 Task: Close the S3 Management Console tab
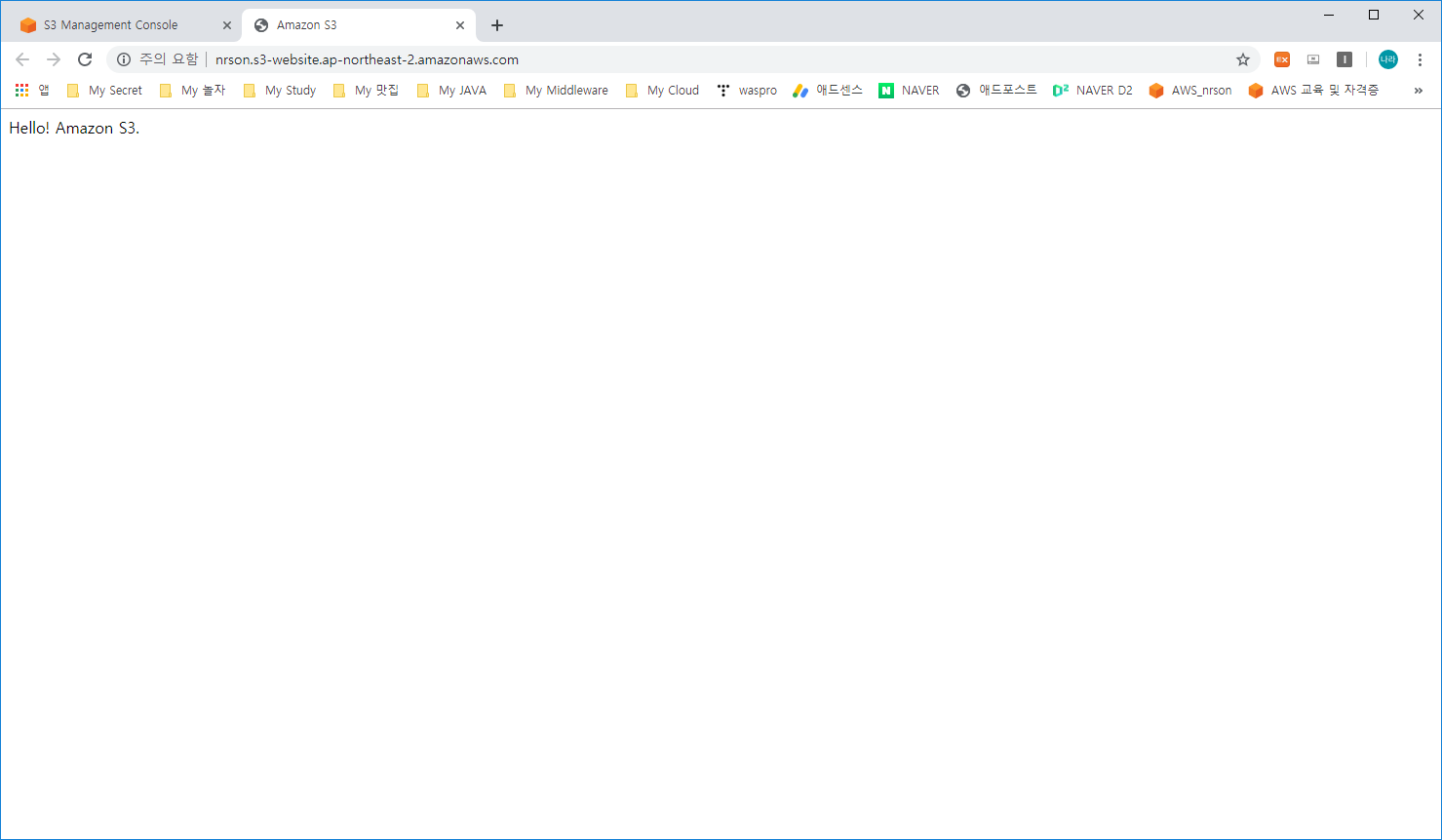click(227, 25)
